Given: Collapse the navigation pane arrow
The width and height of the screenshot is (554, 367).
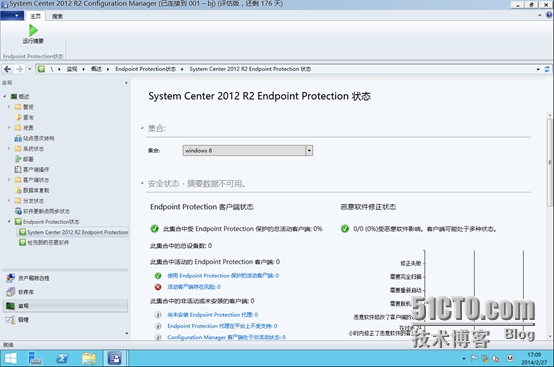Looking at the screenshot, I should (126, 83).
